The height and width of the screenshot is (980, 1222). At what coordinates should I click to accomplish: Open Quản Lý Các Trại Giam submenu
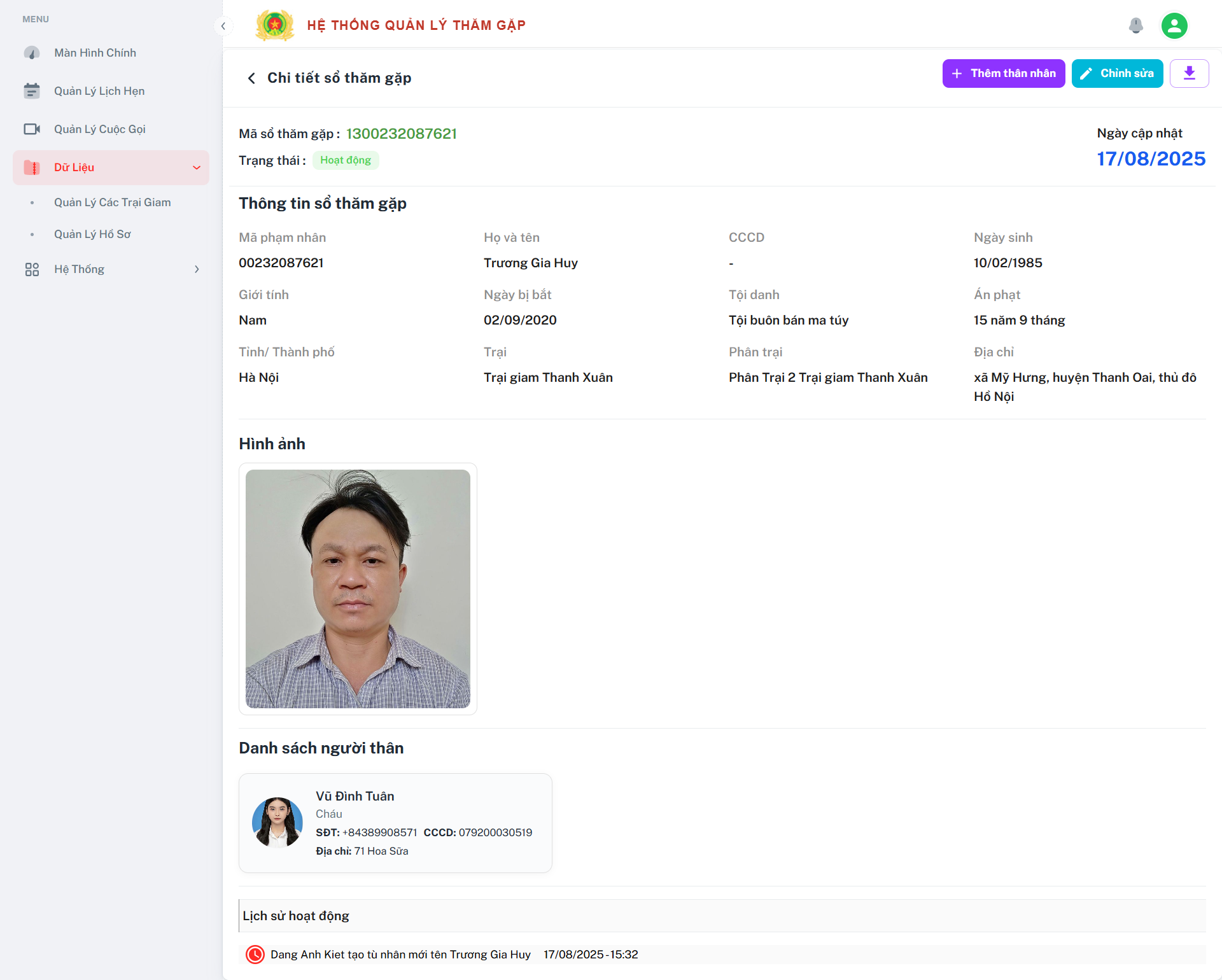click(x=112, y=202)
